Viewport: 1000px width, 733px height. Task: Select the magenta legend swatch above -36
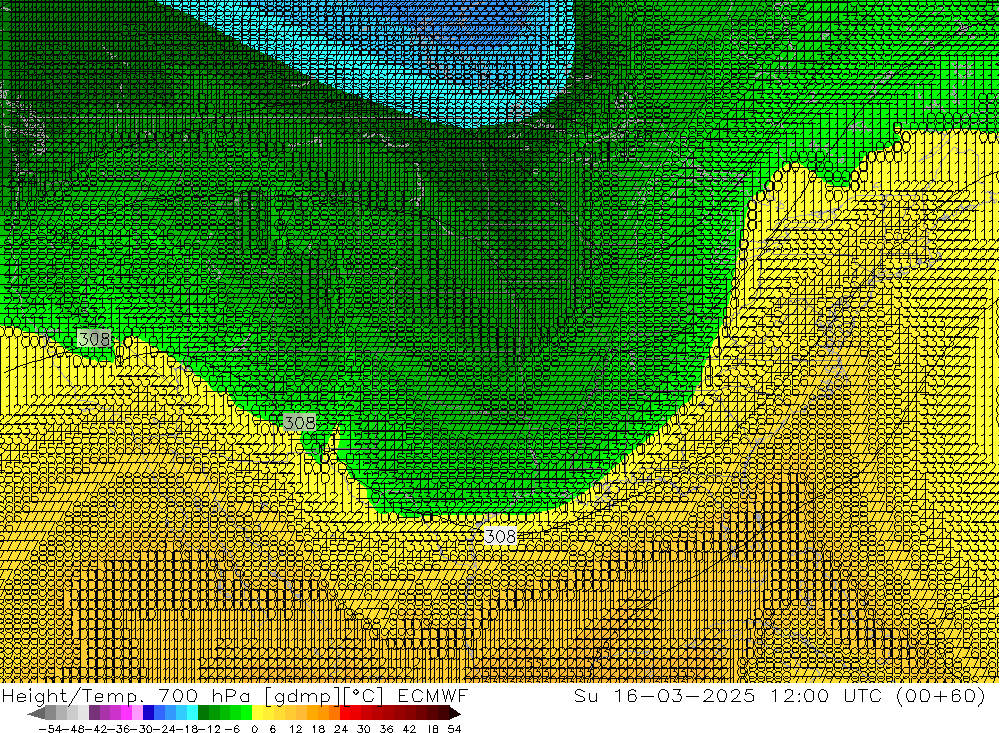pos(126,713)
